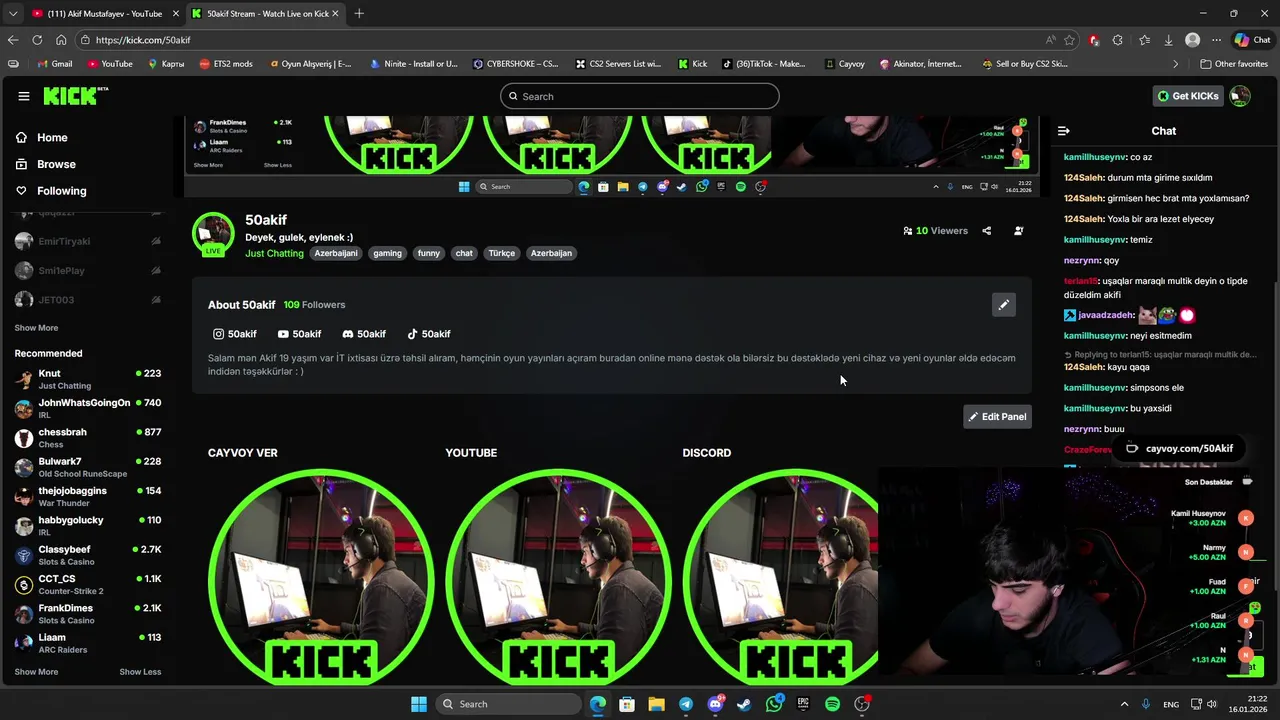
Task: Click the pencil edit icon in About
Action: pos(1004,305)
